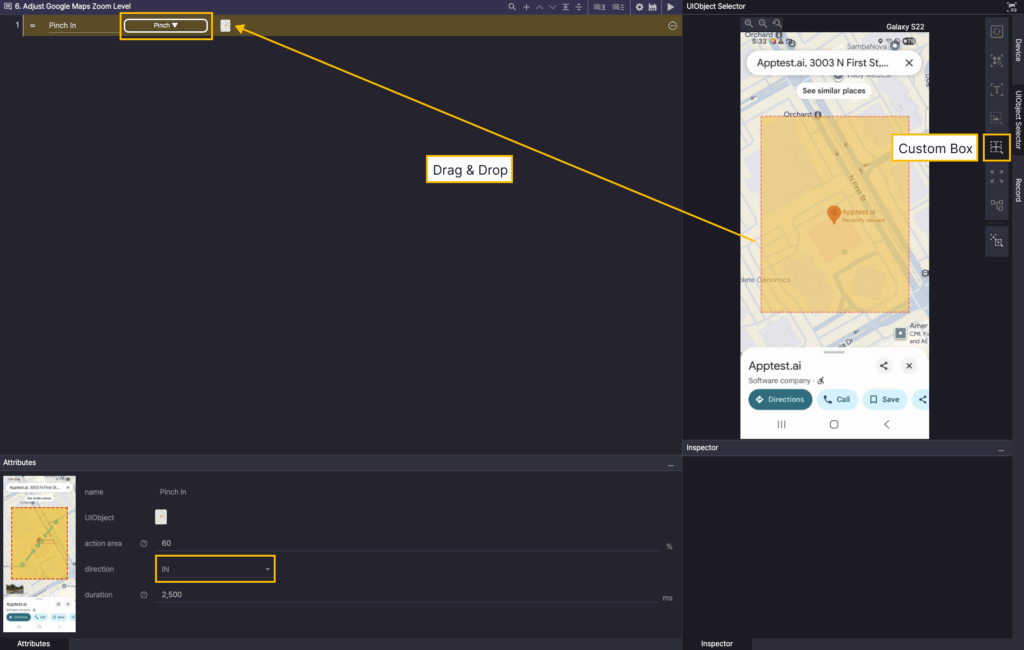This screenshot has width=1024, height=650.
Task: Save the scenario using the floppy disk icon
Action: click(653, 7)
